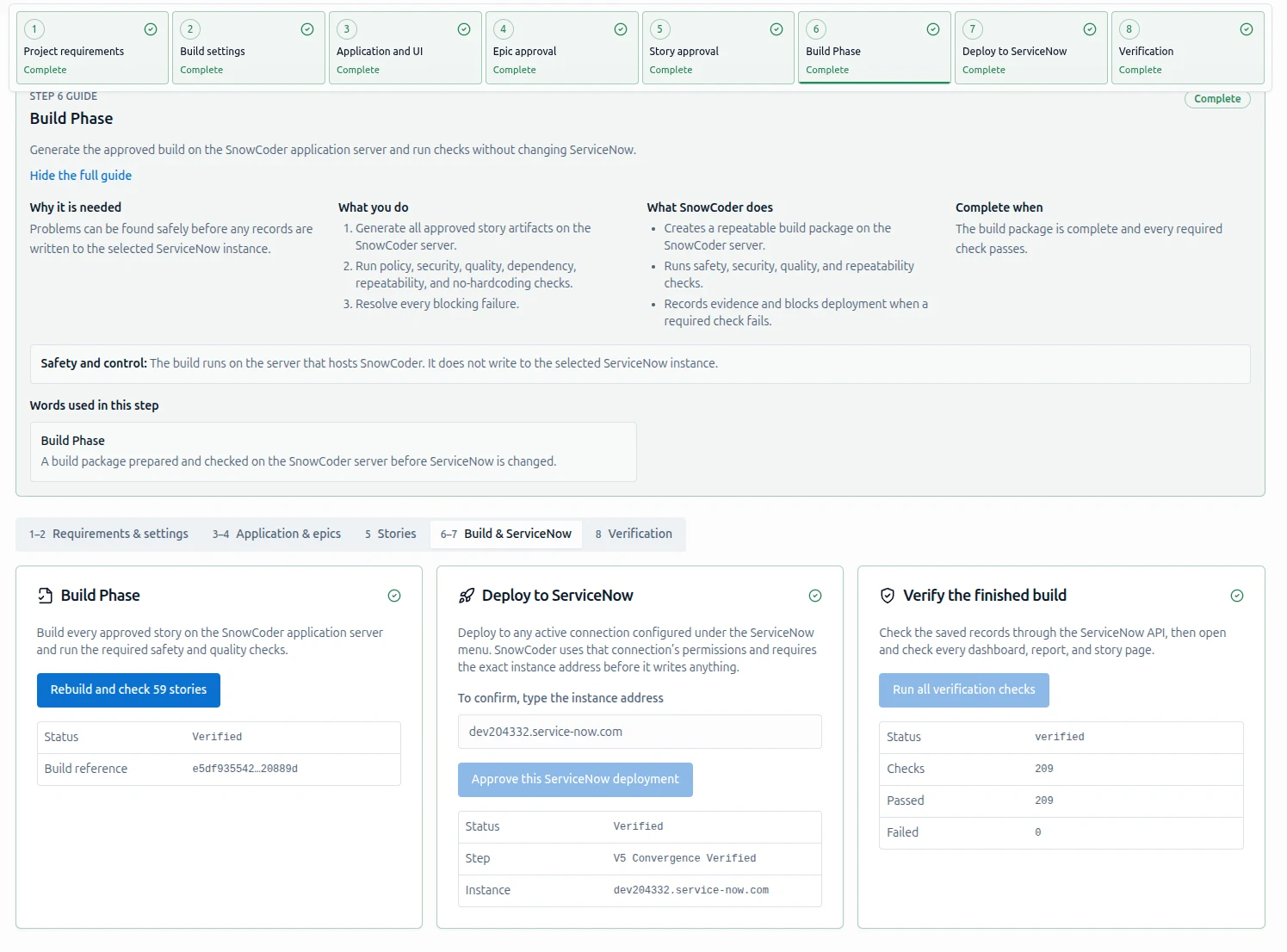Open the Application and UI step
This screenshot has width=1287, height=952.
click(x=405, y=48)
